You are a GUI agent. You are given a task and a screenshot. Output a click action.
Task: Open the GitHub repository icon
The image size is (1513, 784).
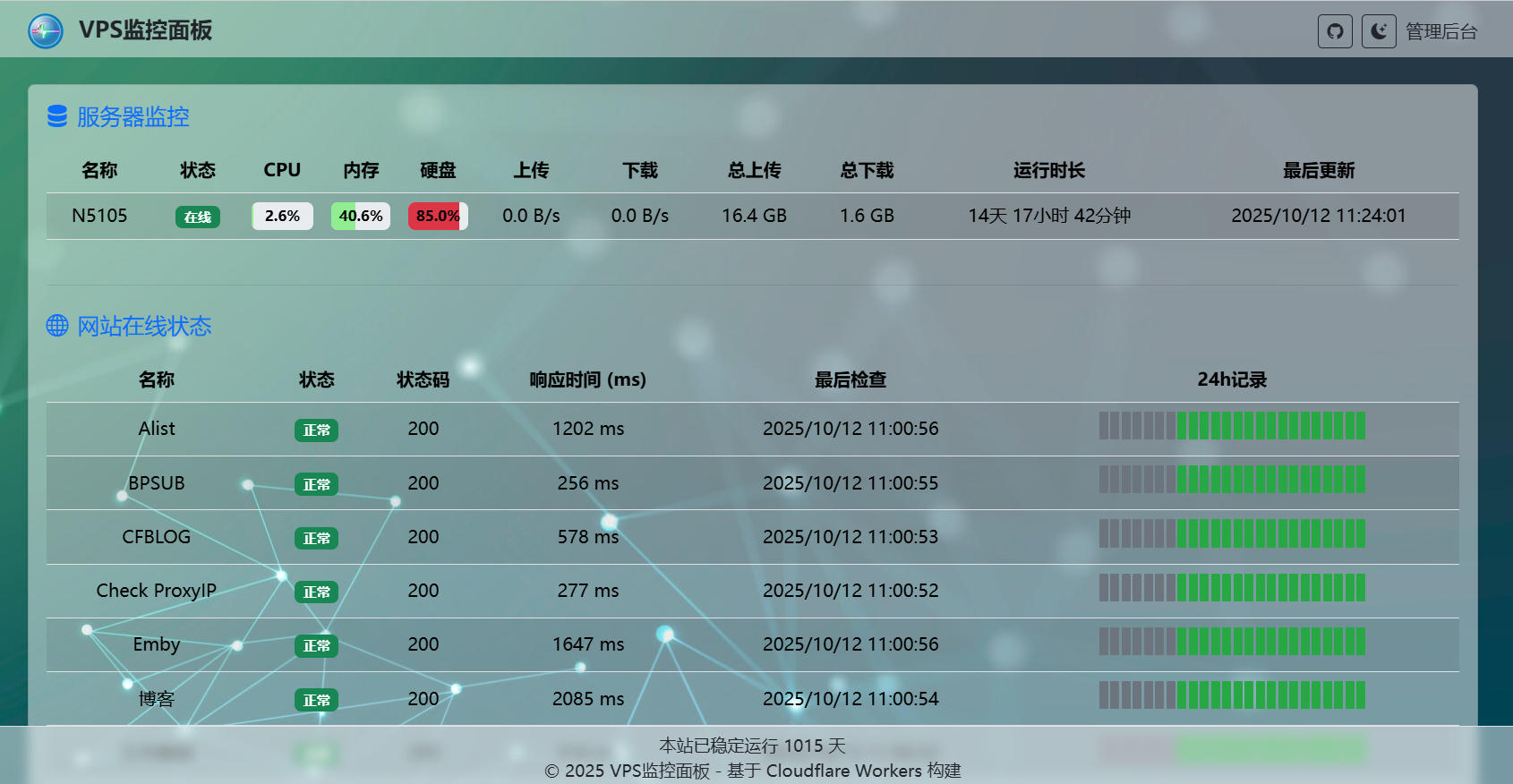1335,31
